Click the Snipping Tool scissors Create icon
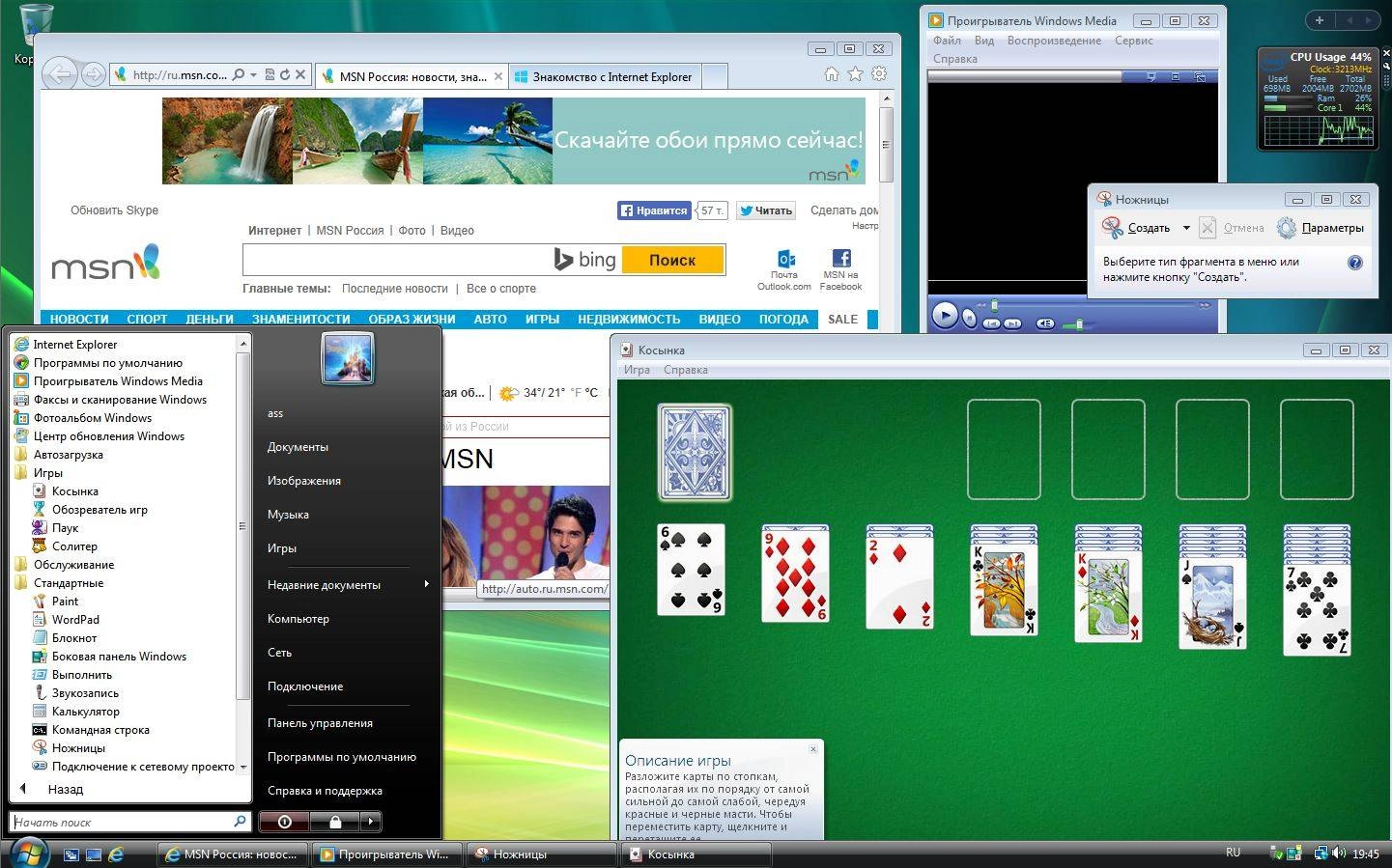The height and width of the screenshot is (868, 1392). click(1113, 228)
